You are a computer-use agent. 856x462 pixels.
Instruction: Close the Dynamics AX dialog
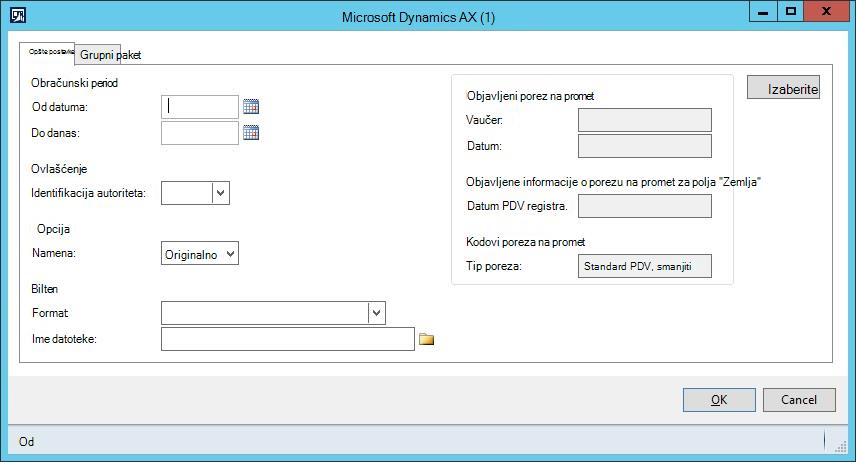click(826, 11)
